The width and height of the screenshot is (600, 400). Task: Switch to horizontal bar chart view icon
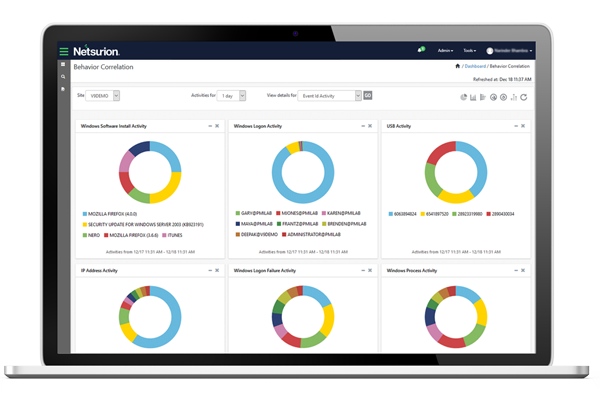point(483,97)
